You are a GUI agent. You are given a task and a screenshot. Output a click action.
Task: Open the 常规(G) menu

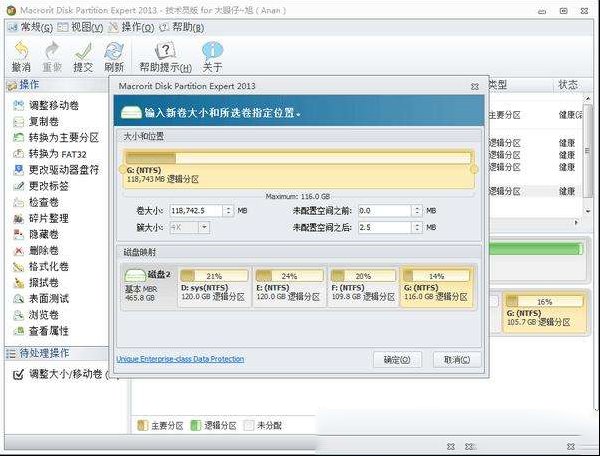pyautogui.click(x=31, y=27)
